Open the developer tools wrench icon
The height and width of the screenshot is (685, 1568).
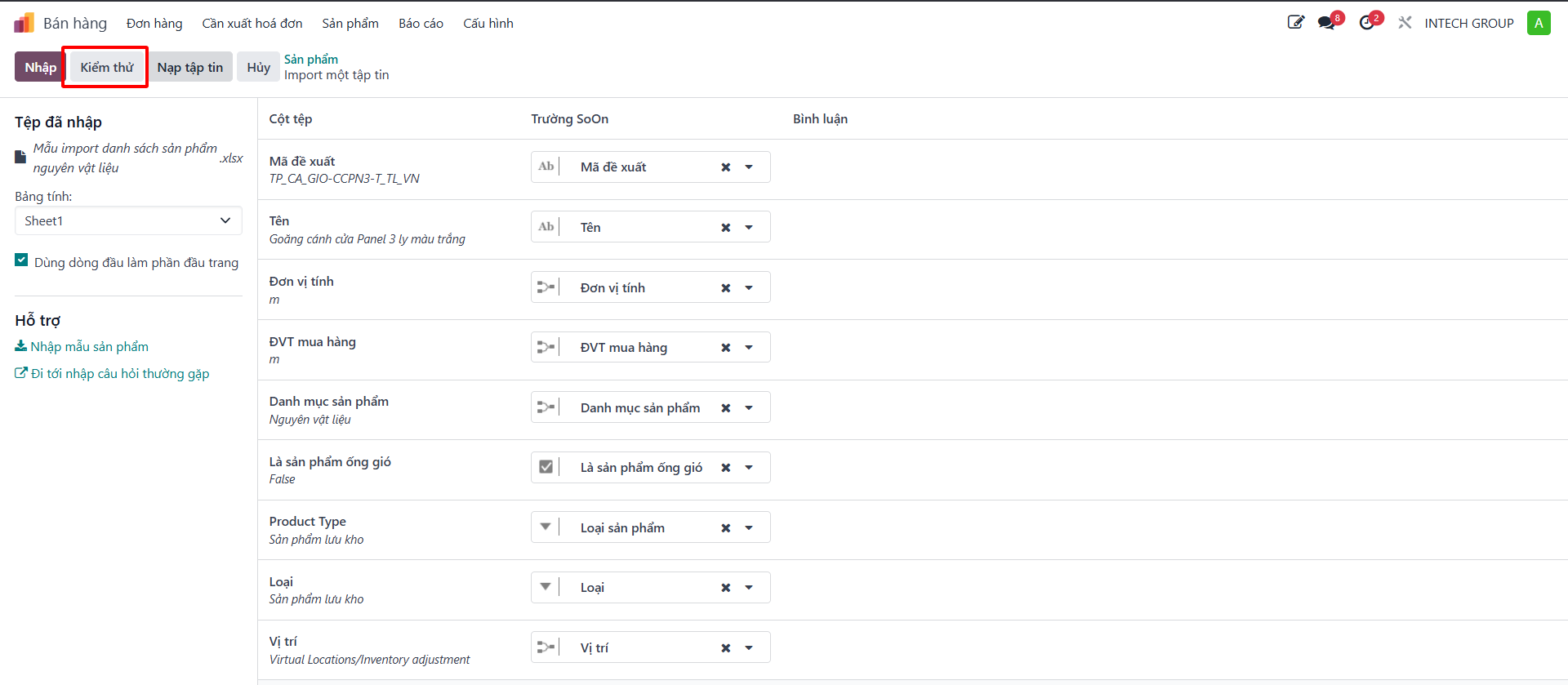click(1405, 23)
